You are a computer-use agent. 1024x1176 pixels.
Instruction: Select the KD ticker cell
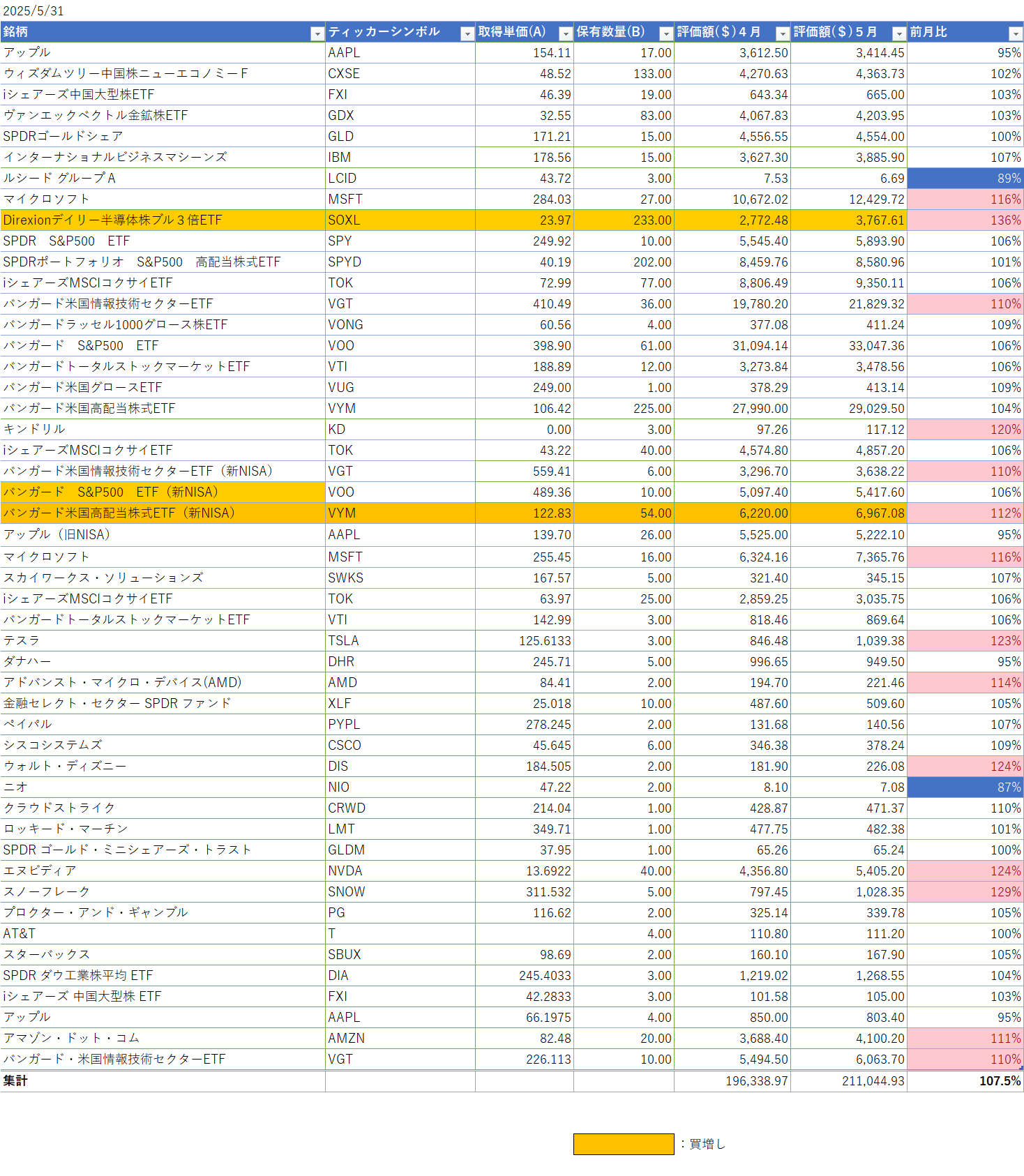pos(400,429)
